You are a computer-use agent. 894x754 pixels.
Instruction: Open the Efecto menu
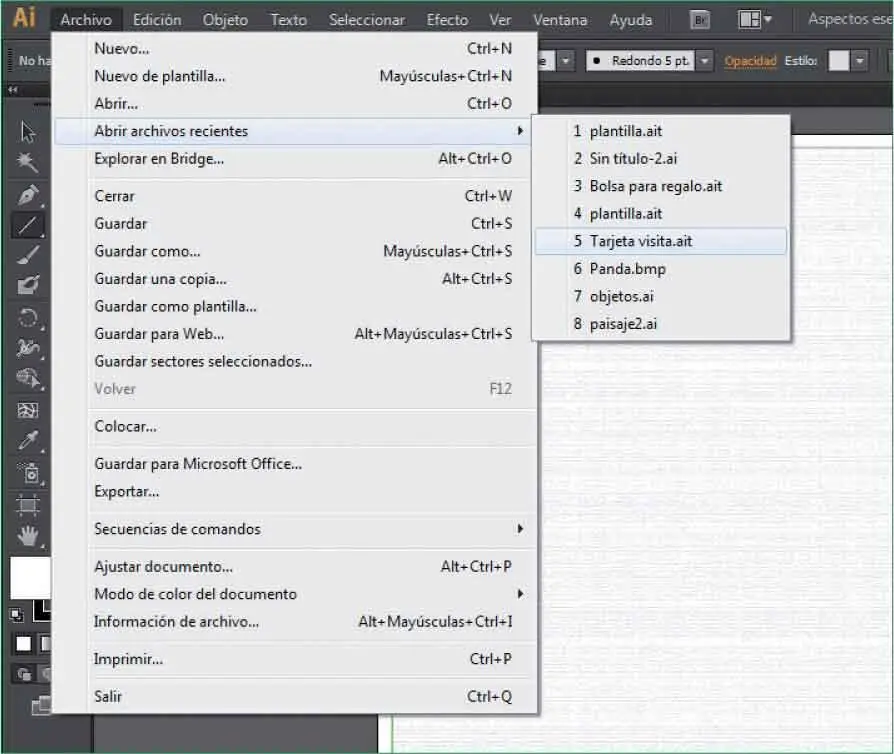pyautogui.click(x=447, y=20)
